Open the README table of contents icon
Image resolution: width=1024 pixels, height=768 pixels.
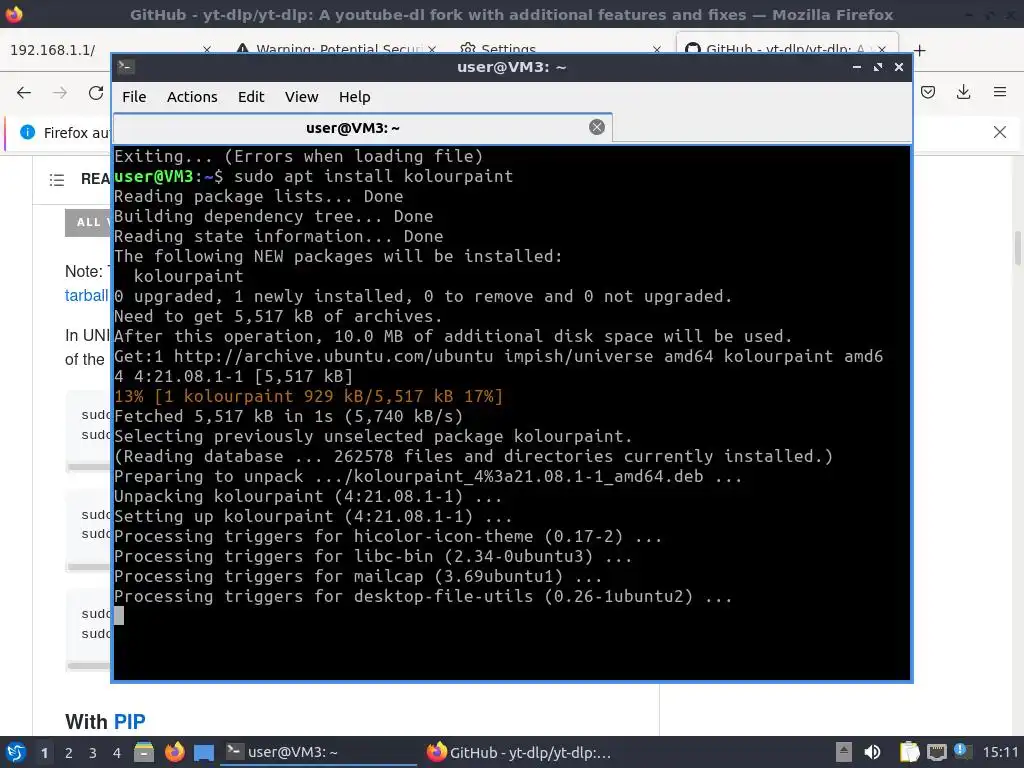point(57,180)
